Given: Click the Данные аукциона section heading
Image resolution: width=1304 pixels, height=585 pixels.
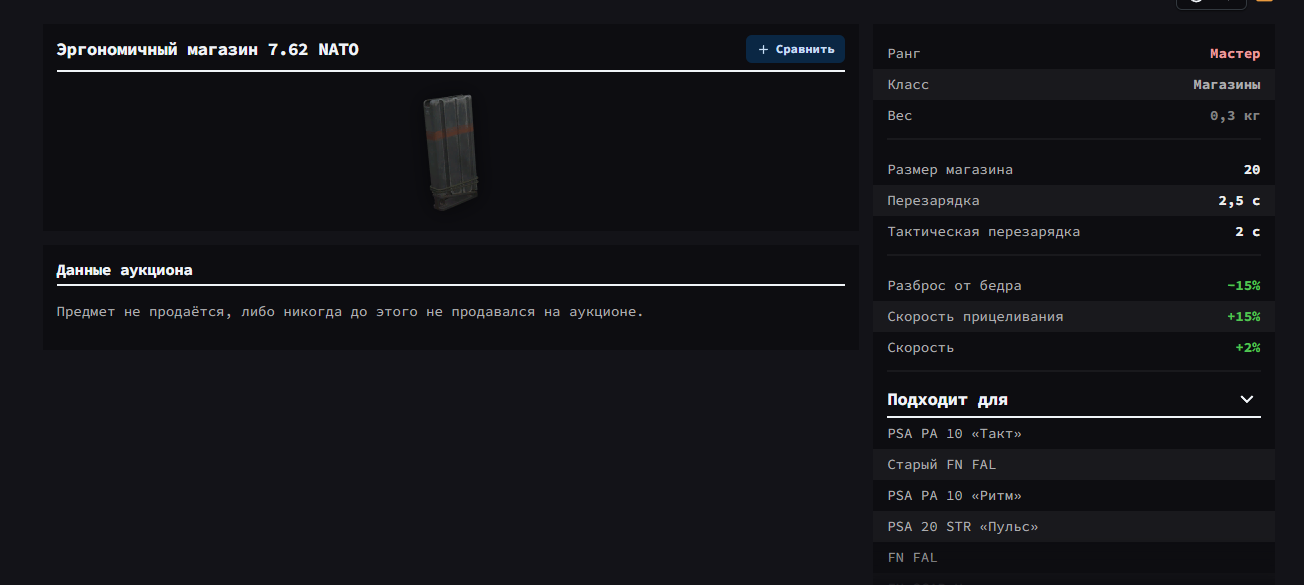Looking at the screenshot, I should point(124,270).
